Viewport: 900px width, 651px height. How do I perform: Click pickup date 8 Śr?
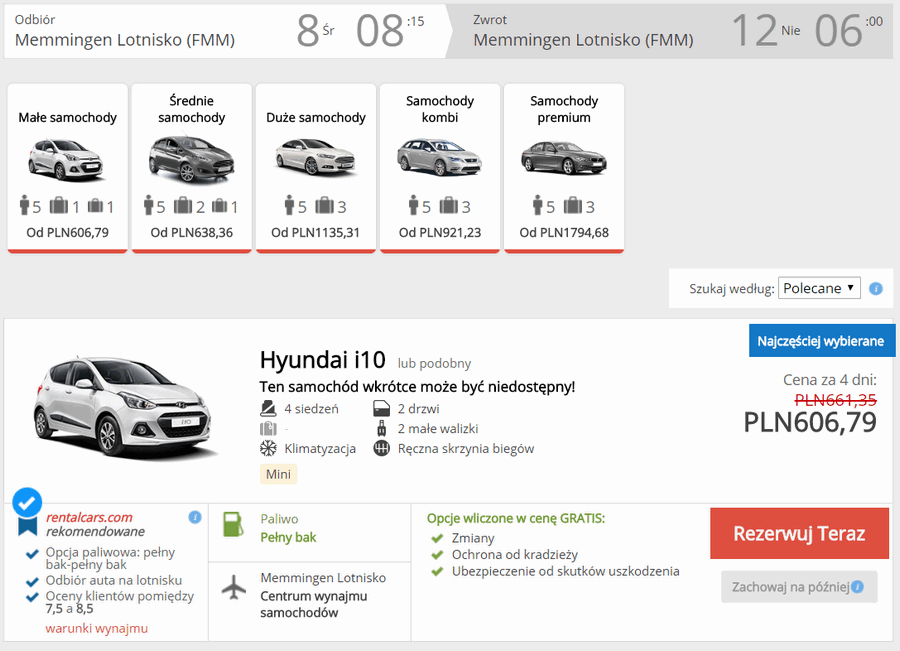315,30
